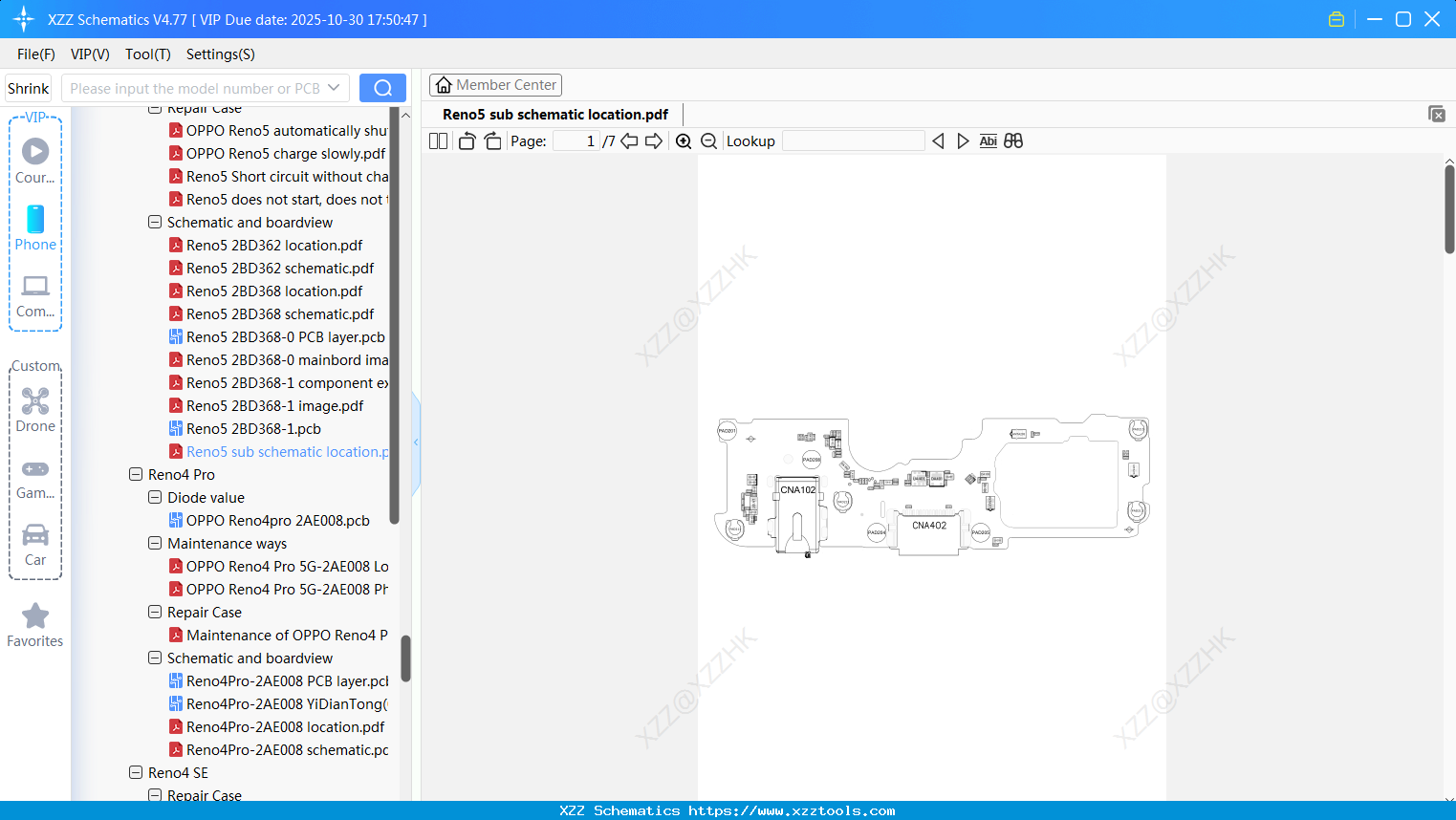
Task: Rotate the page clockwise
Action: click(x=492, y=140)
